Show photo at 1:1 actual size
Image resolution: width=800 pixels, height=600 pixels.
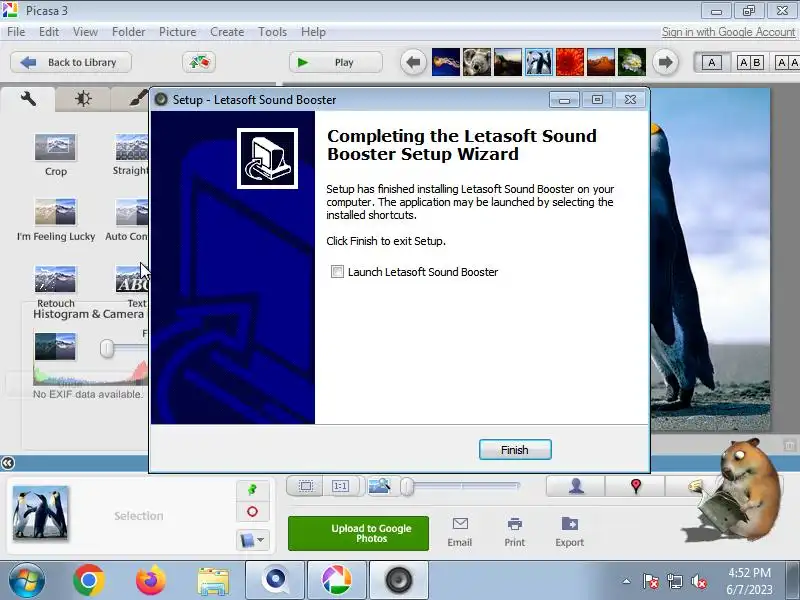pyautogui.click(x=340, y=486)
